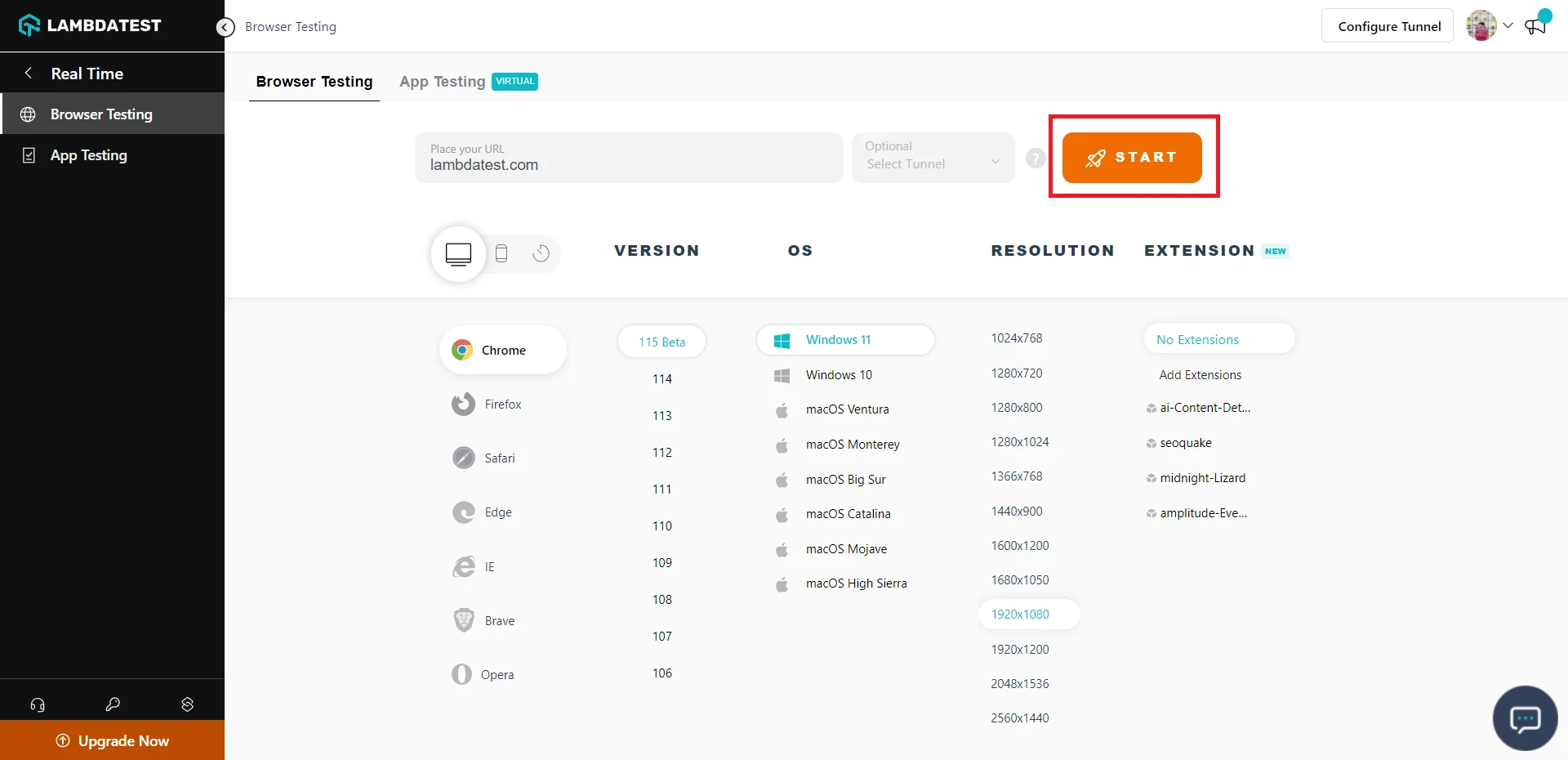Select the recent history clock icon
1568x760 pixels.
click(x=541, y=253)
